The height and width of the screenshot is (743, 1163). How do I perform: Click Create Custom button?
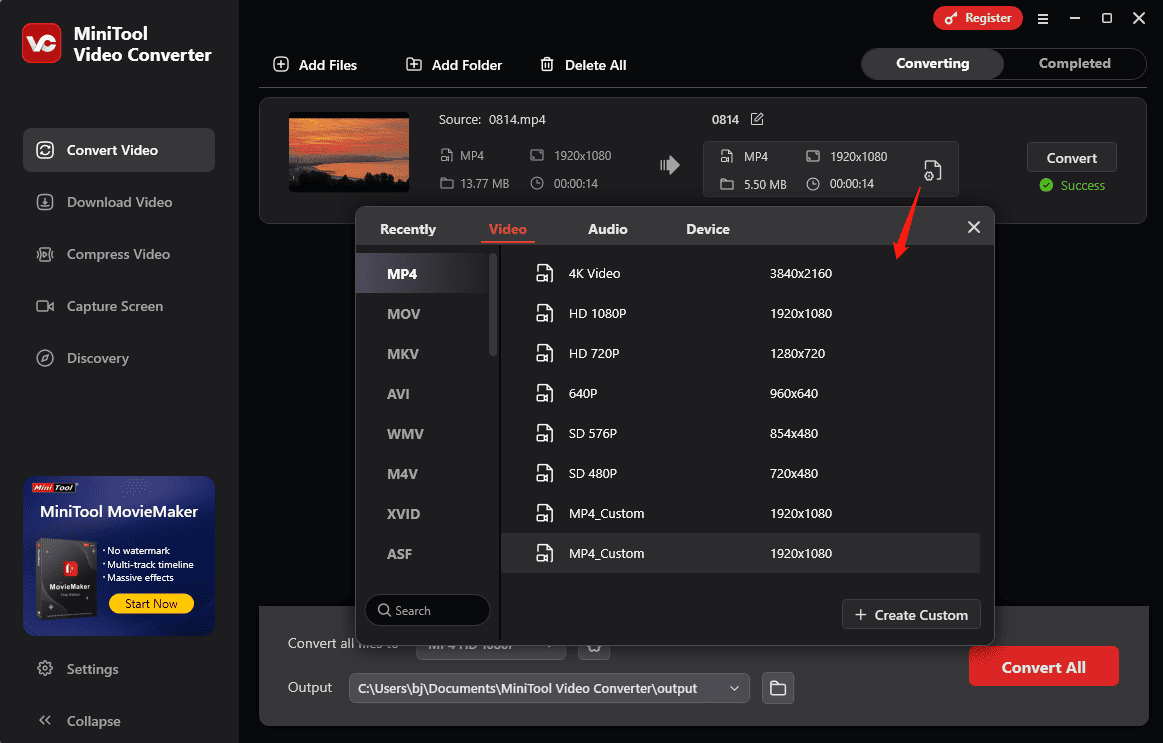coord(911,615)
